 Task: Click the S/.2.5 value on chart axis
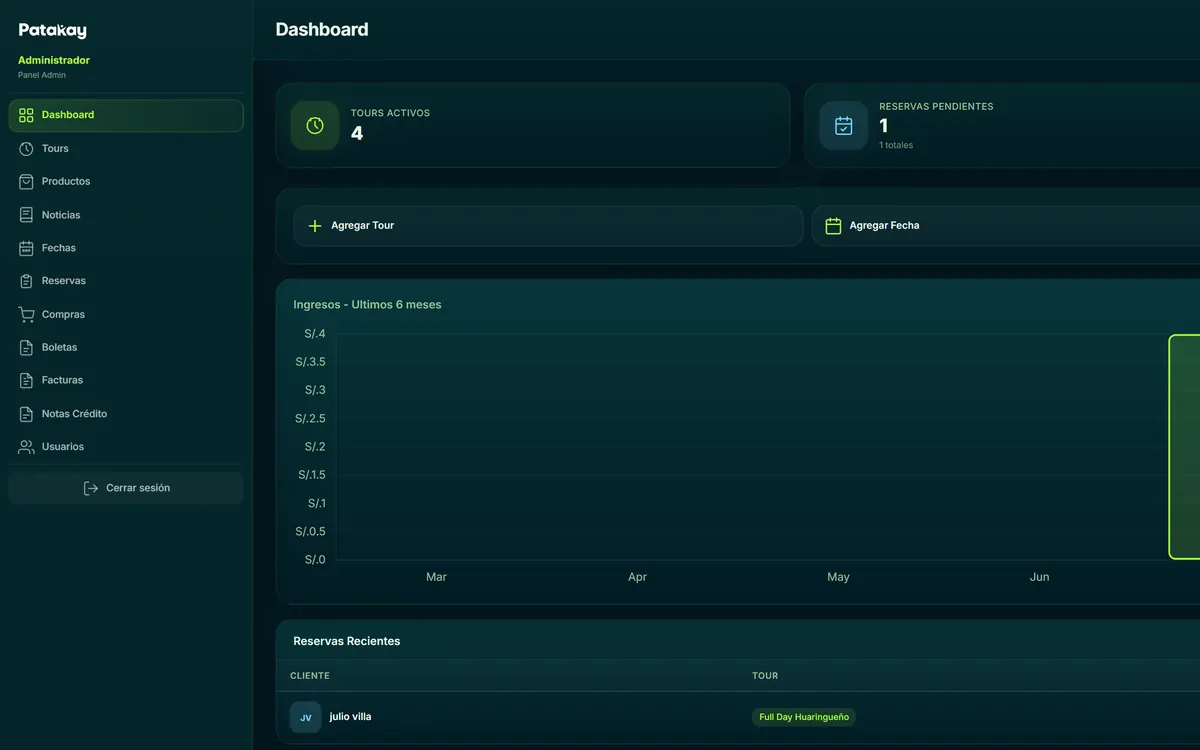click(310, 419)
